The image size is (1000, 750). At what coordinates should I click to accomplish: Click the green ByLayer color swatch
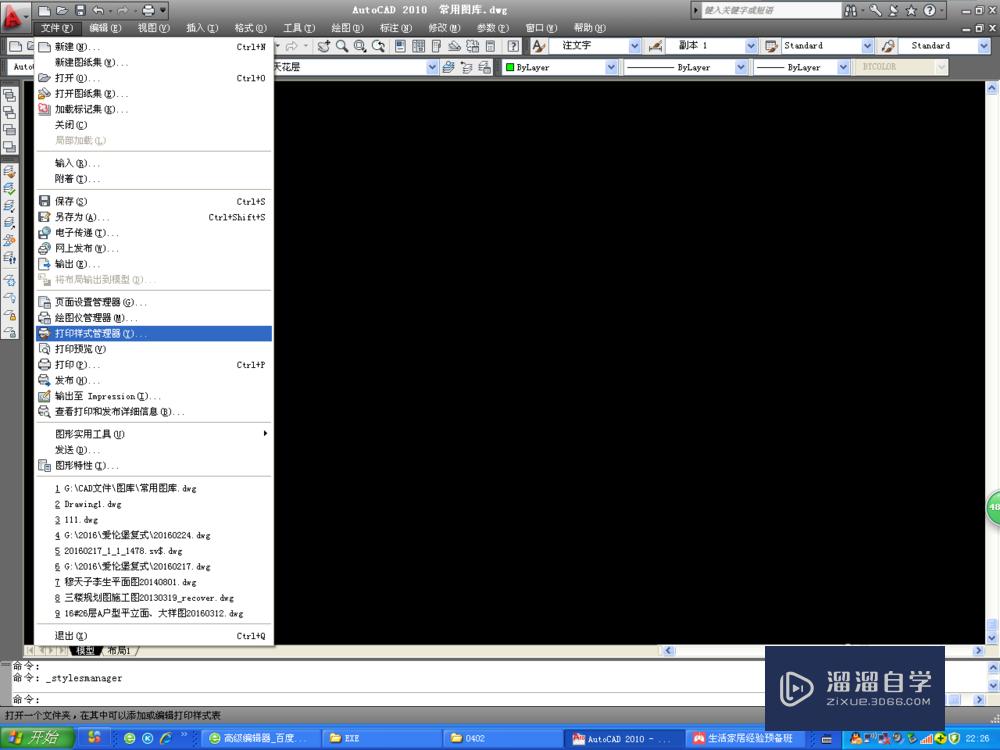click(510, 67)
